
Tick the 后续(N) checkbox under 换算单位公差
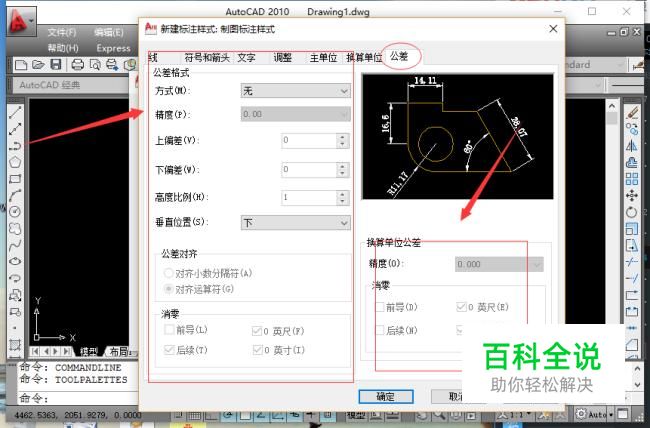pos(379,331)
